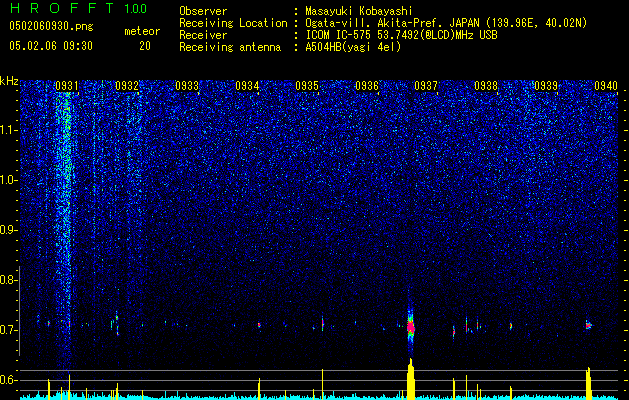629x400 pixels.
Task: Select the file name 0502060930.png
Action: tap(51, 26)
